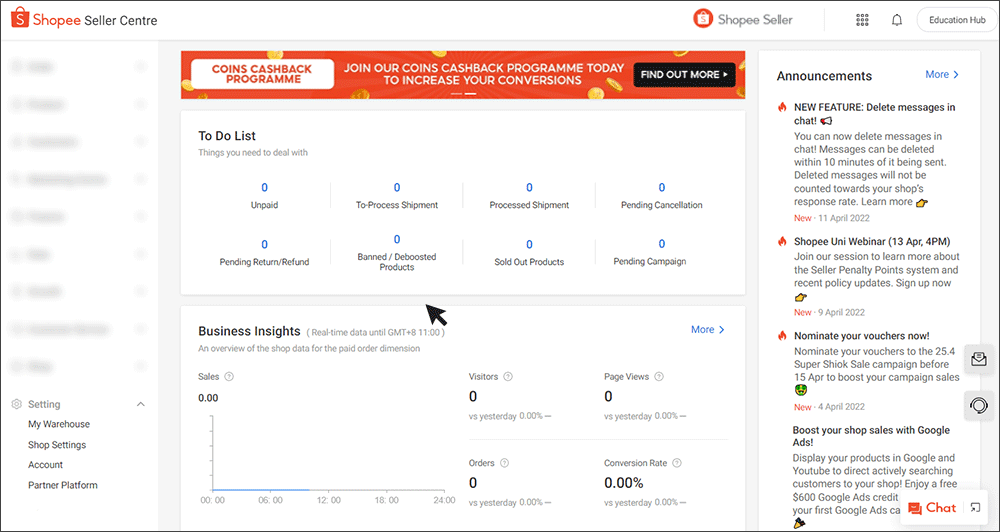This screenshot has width=1000, height=532.
Task: Click the Setting gear icon
Action: coord(17,404)
